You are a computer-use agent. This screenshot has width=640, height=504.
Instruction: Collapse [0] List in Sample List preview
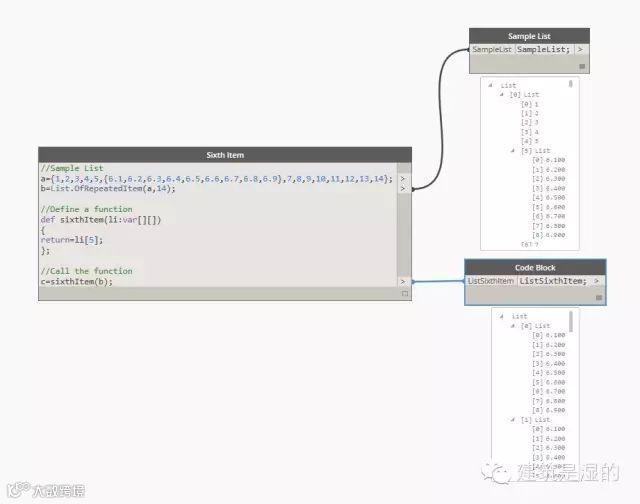coord(502,94)
